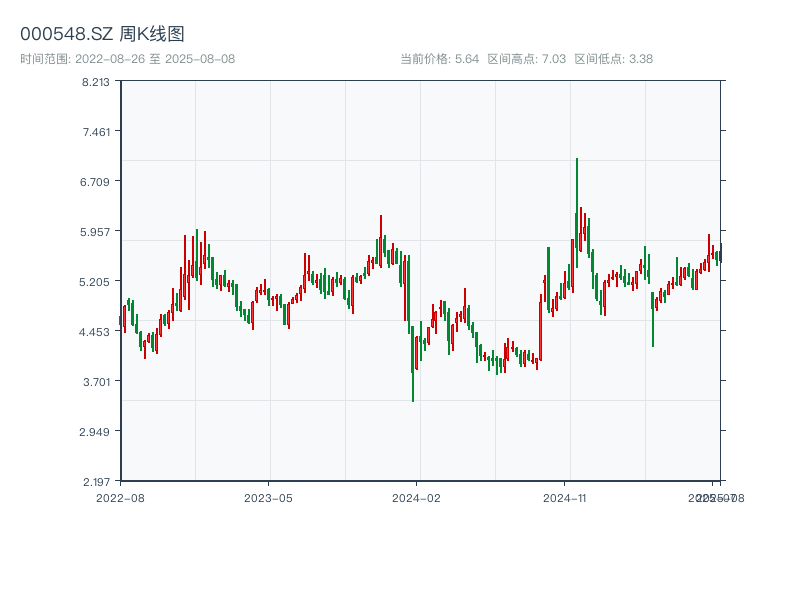Select the 6.709 price axis label
Image resolution: width=800 pixels, height=600 pixels.
click(96, 182)
